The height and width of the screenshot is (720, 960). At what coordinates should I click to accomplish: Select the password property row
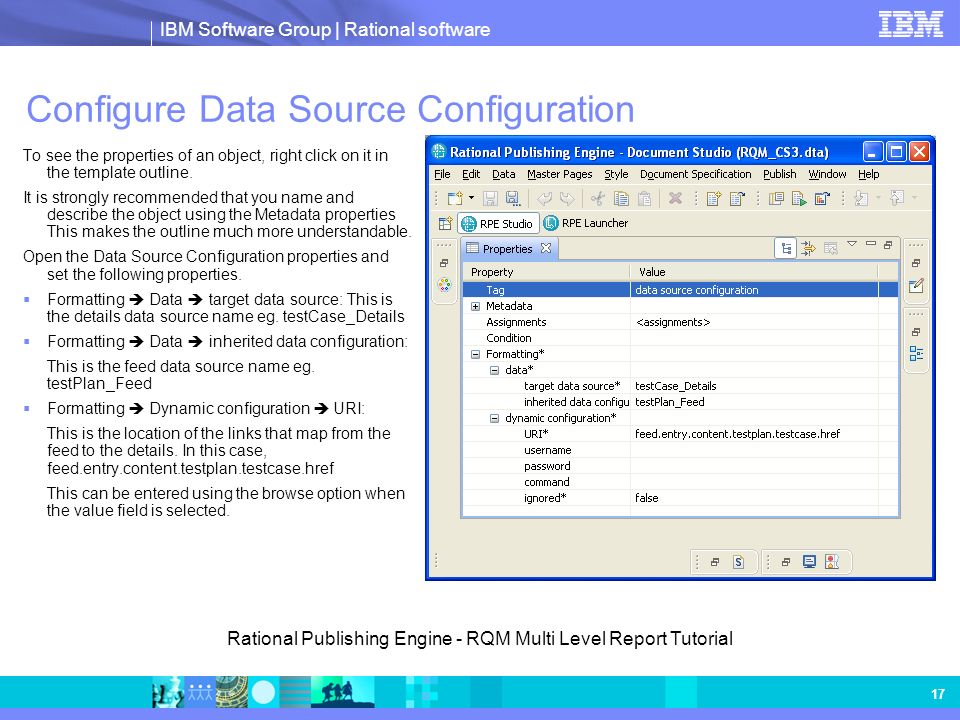click(x=680, y=466)
